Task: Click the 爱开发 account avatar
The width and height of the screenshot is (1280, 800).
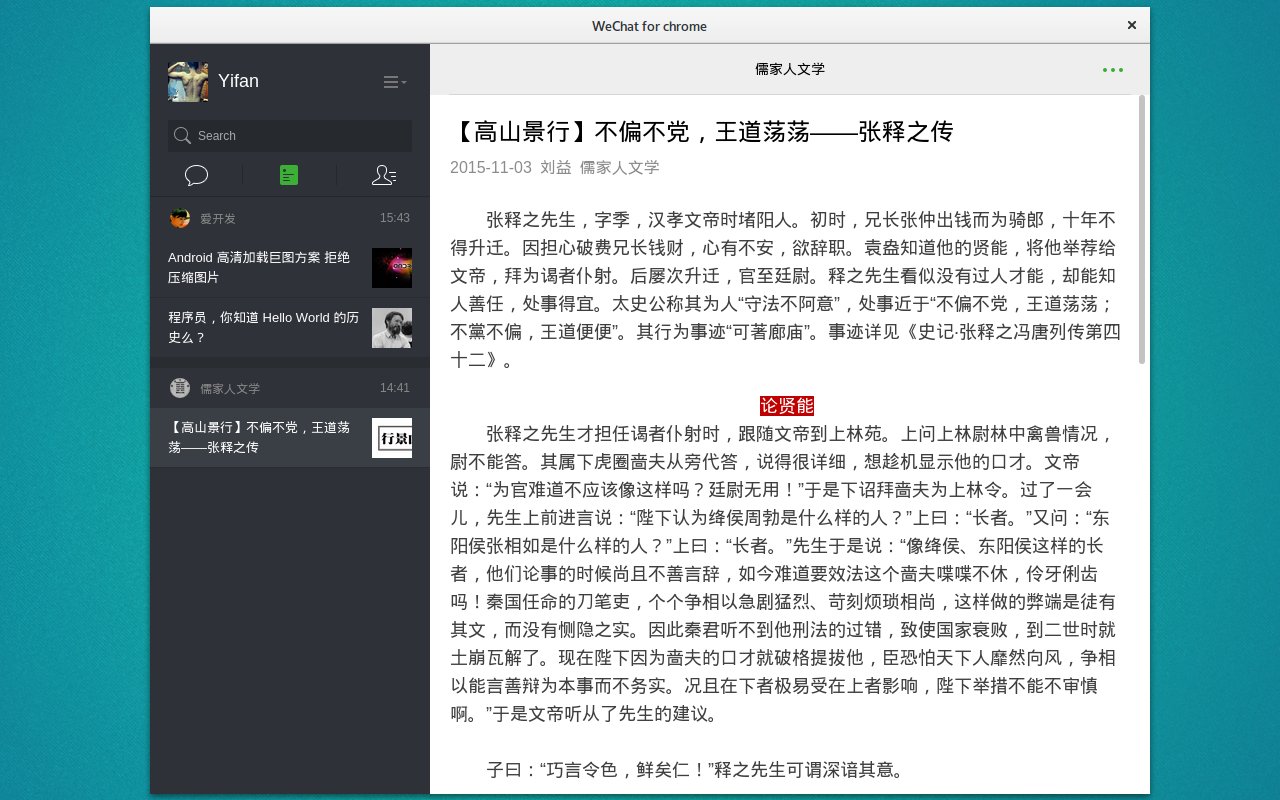Action: click(180, 218)
